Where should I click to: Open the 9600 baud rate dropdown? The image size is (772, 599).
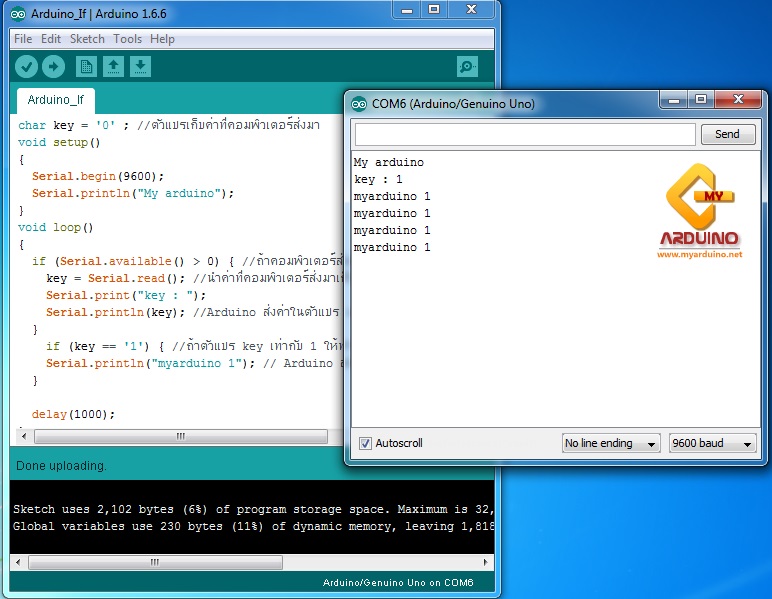712,443
